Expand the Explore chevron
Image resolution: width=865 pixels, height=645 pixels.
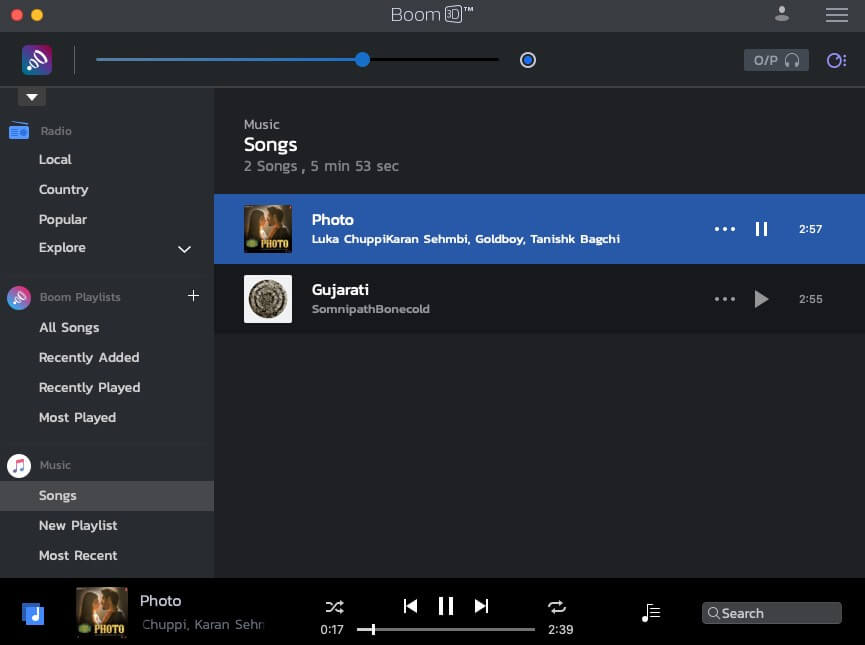click(184, 249)
